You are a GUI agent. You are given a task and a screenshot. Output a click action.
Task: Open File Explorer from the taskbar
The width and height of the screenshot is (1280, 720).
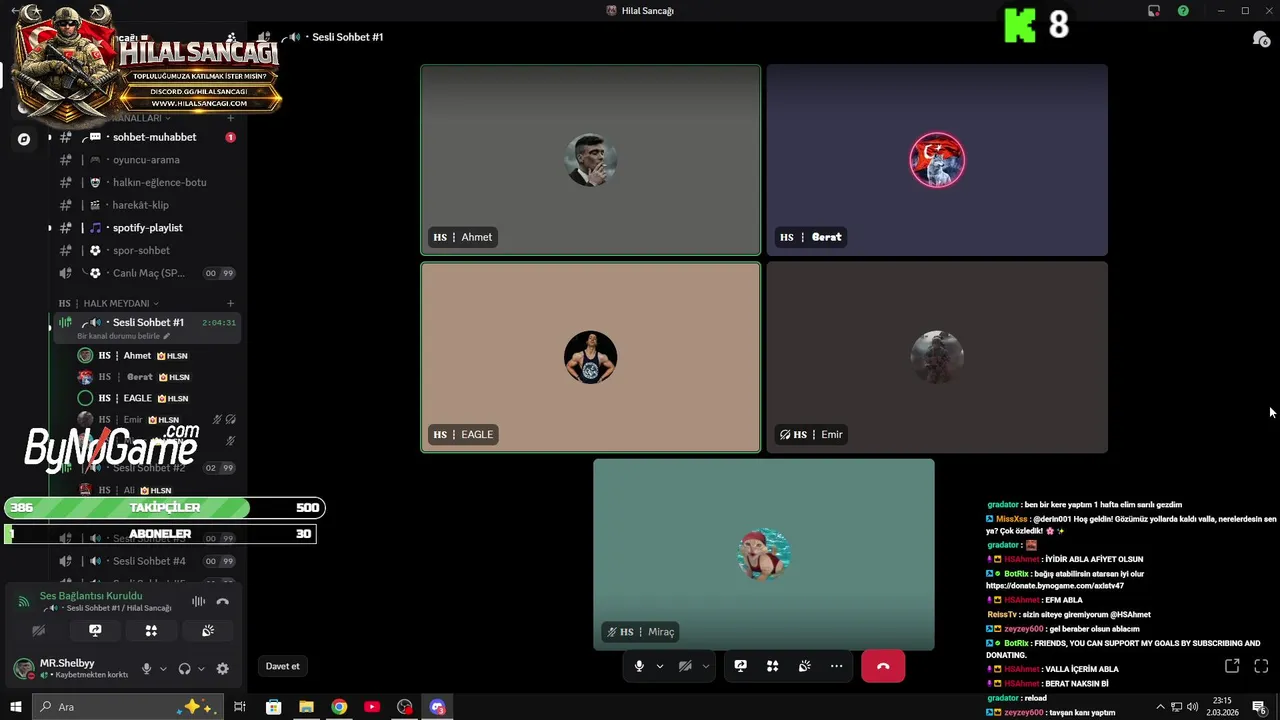click(306, 707)
